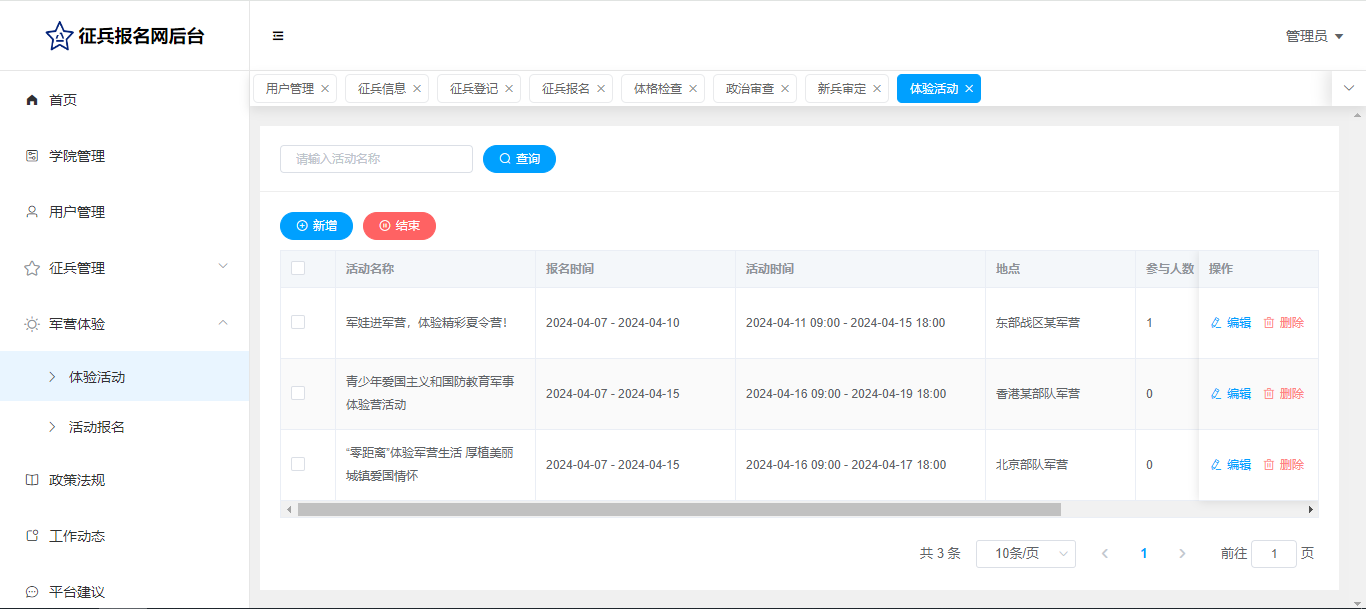Open the 管理员 user dropdown
The image size is (1366, 609).
(x=1314, y=36)
